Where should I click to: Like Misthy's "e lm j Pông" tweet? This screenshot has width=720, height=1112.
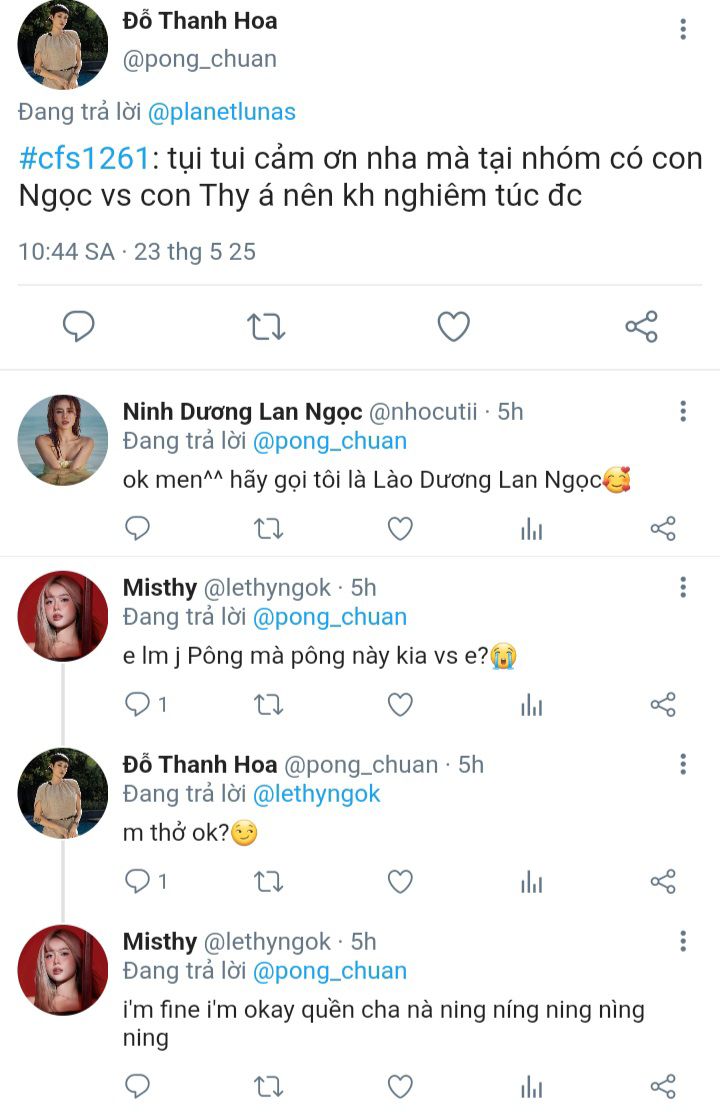click(400, 705)
